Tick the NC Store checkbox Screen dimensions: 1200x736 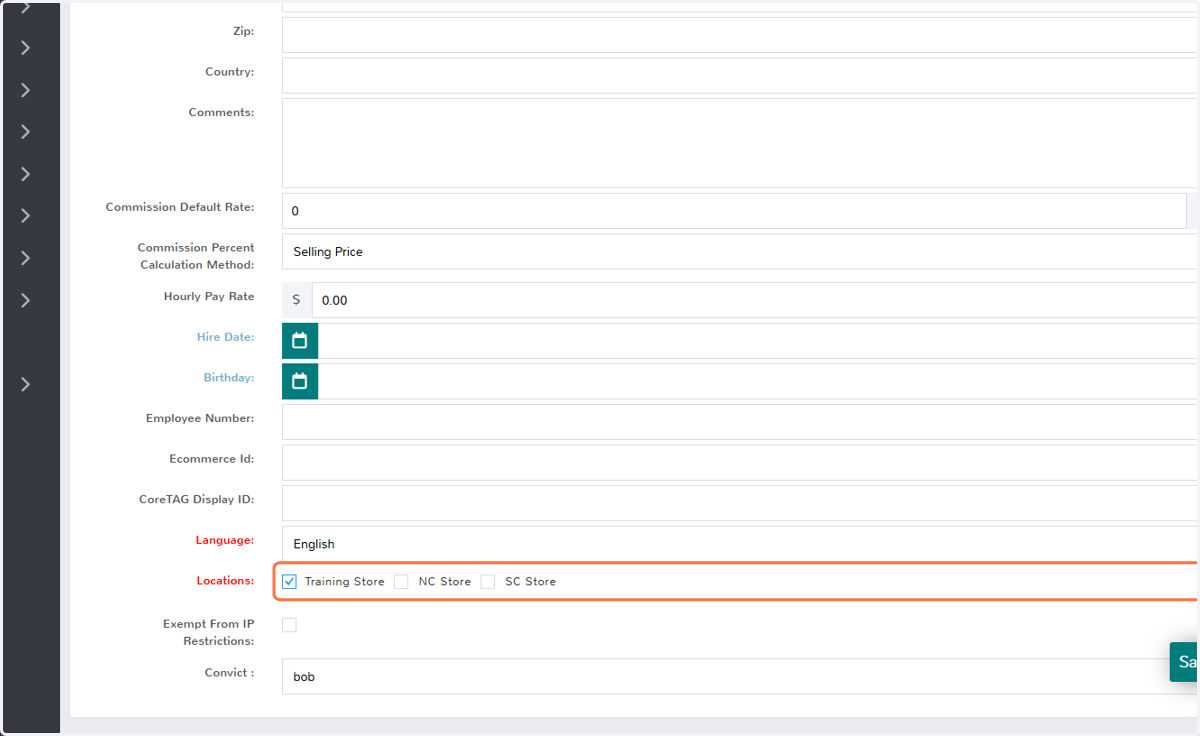pos(401,582)
